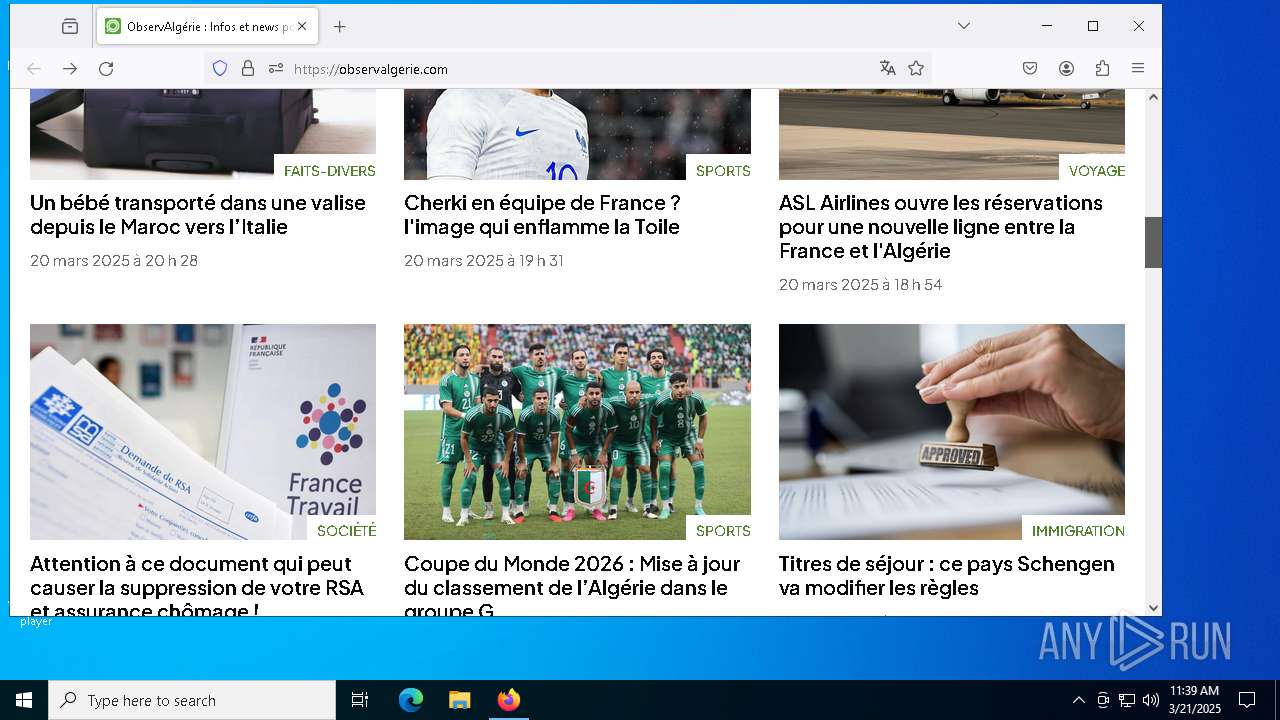1280x720 pixels.
Task: Open the Algeria football team thumbnail
Action: click(x=577, y=432)
